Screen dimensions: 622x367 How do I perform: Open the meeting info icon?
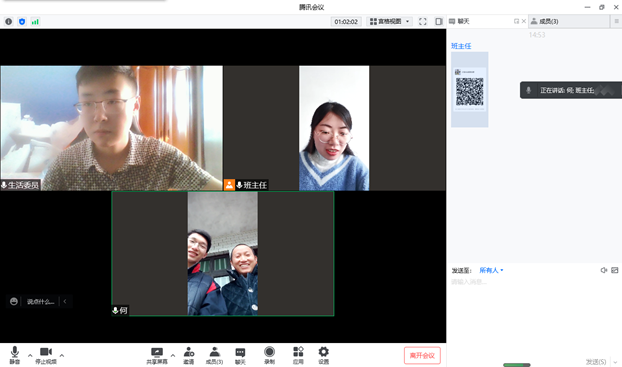click(x=8, y=21)
